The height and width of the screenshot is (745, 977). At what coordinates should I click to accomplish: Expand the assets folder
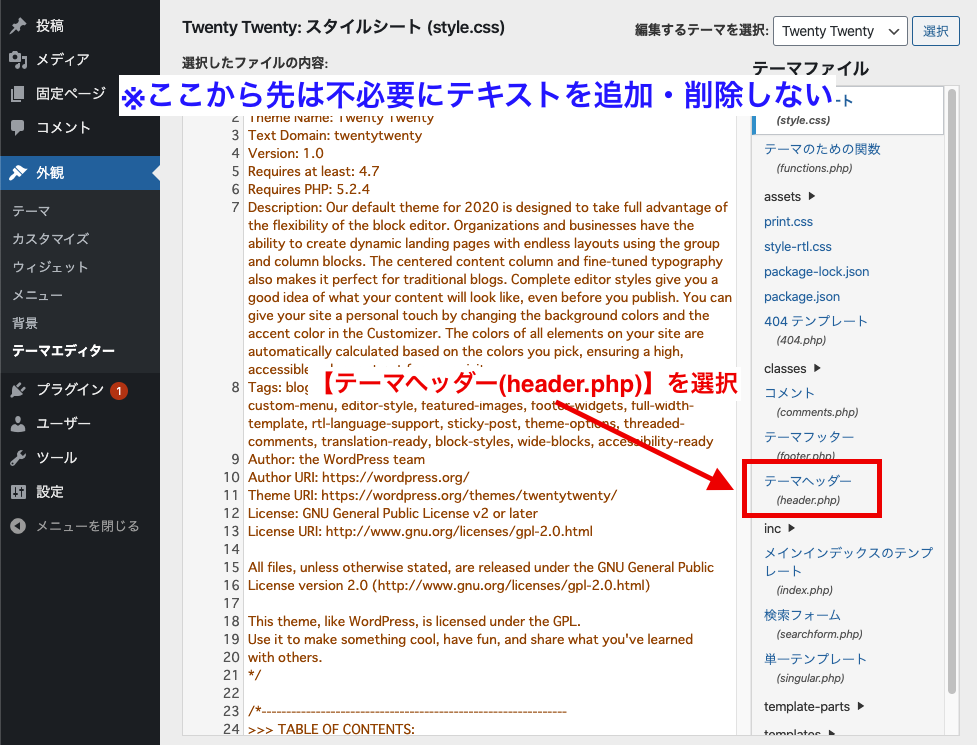pos(789,196)
